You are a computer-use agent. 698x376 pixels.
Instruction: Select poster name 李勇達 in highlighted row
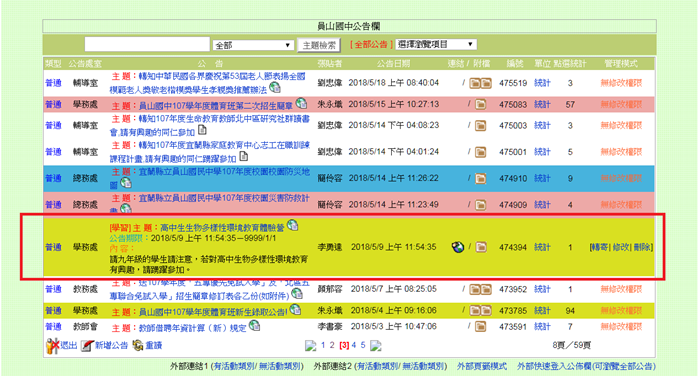coord(330,247)
